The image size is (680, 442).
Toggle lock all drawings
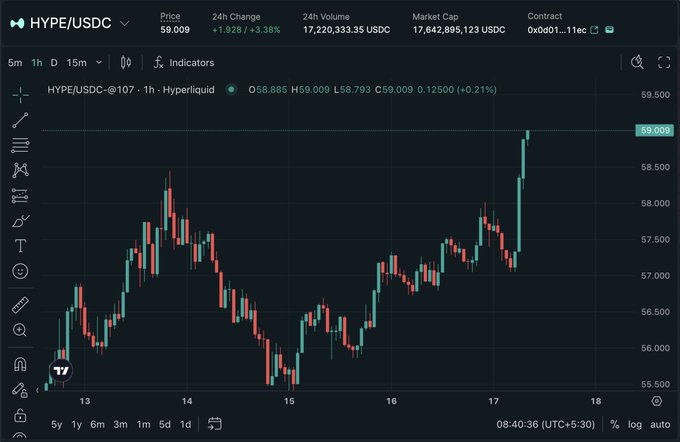(20, 416)
